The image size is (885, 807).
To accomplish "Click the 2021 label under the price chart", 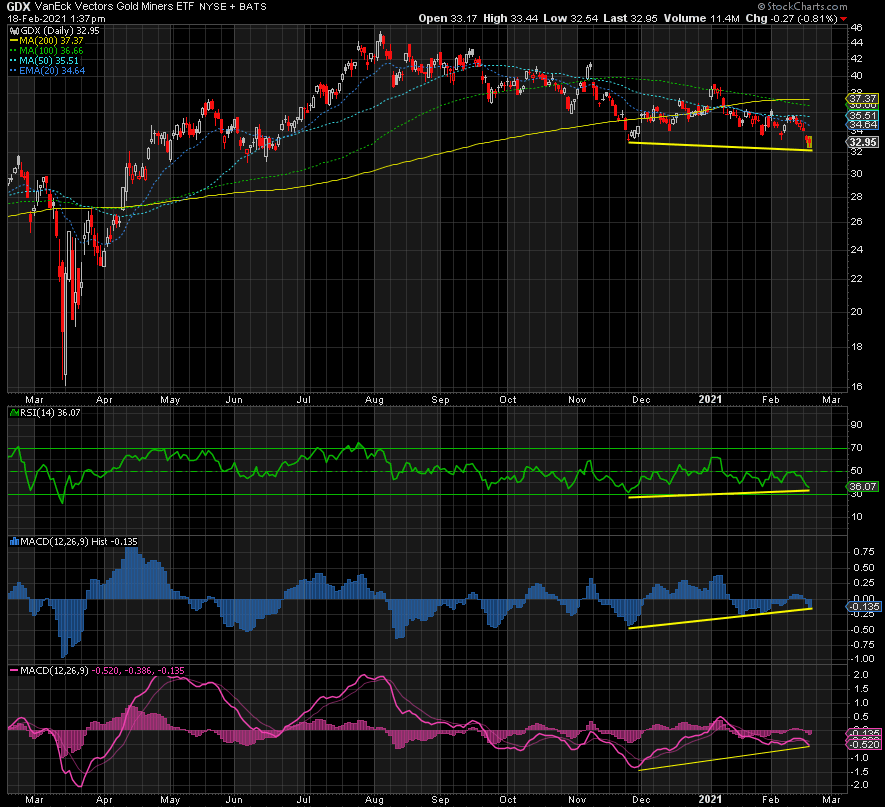I will point(710,400).
